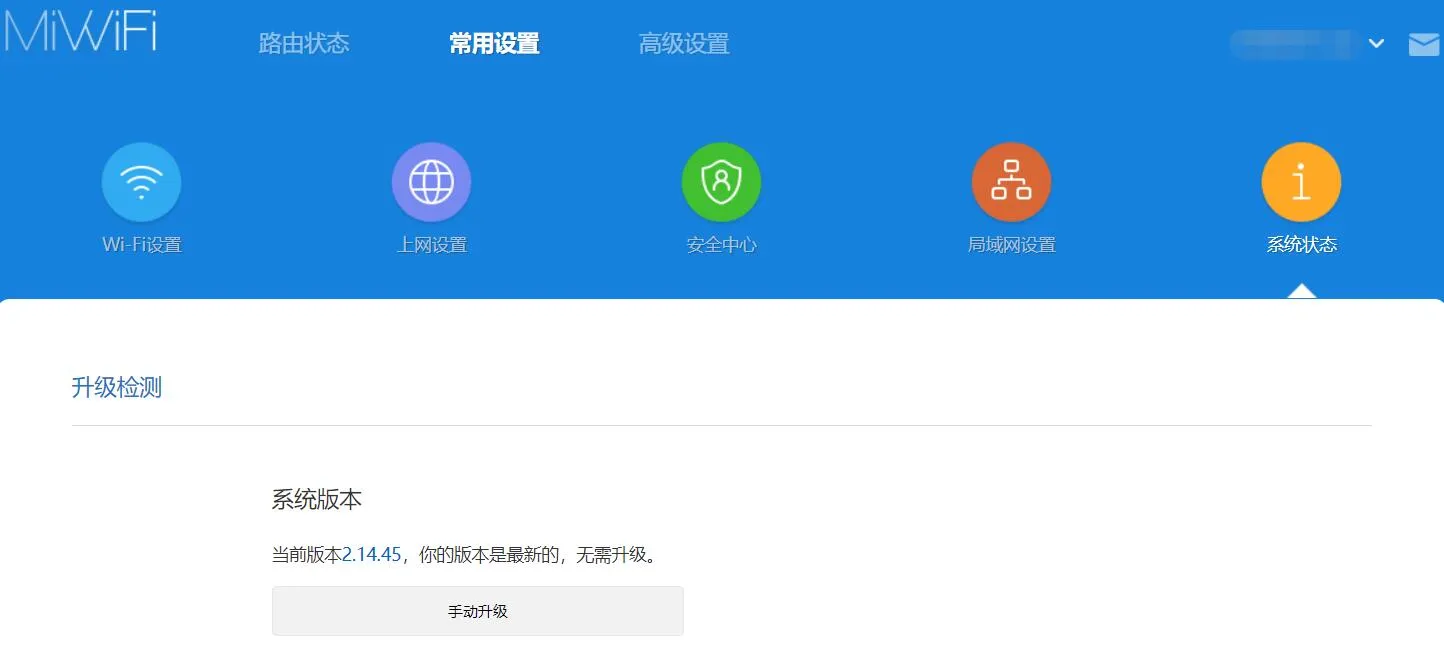The width and height of the screenshot is (1444, 659).
Task: Open the green shield security icon
Action: [x=721, y=182]
